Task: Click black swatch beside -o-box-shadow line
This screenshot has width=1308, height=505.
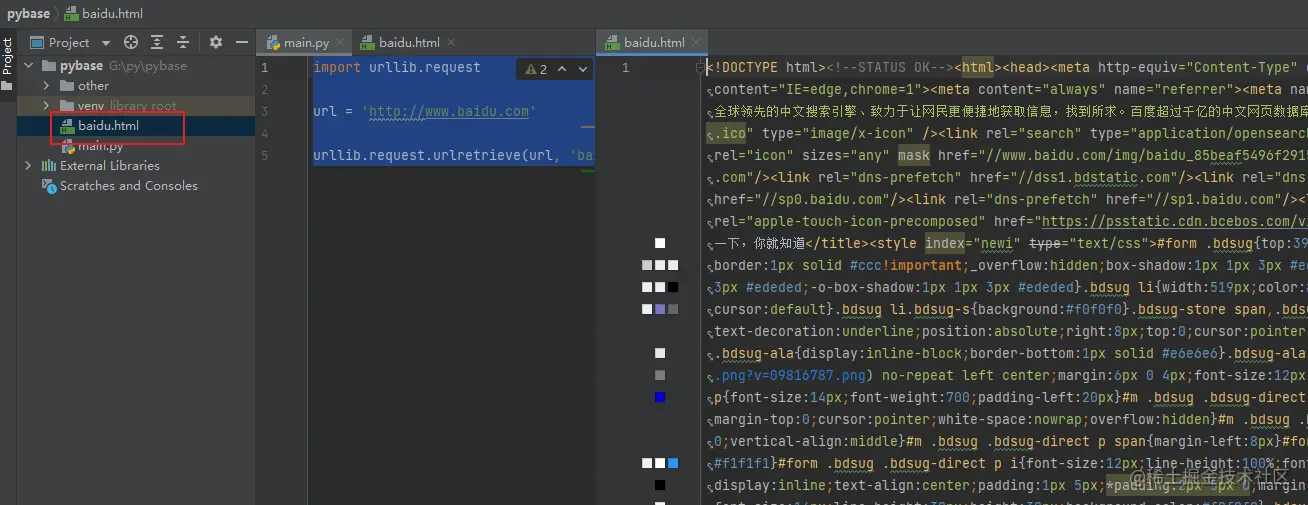Action: (673, 288)
